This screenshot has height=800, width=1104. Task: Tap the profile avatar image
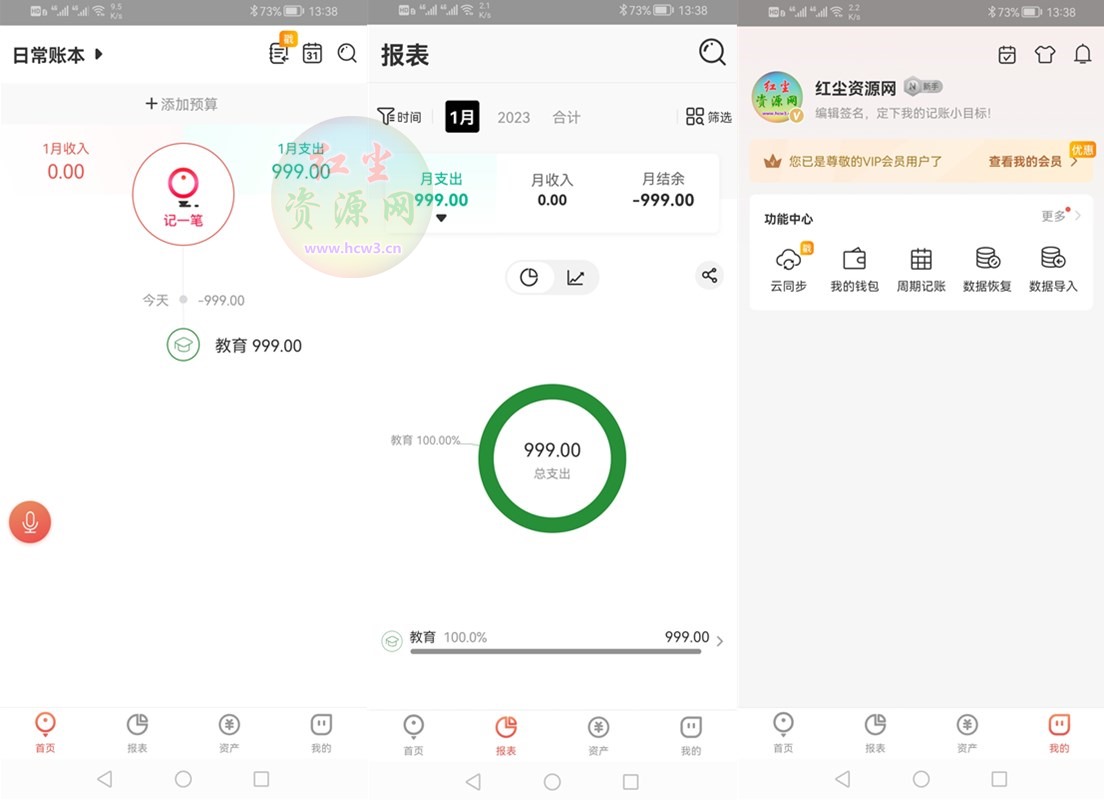point(777,97)
